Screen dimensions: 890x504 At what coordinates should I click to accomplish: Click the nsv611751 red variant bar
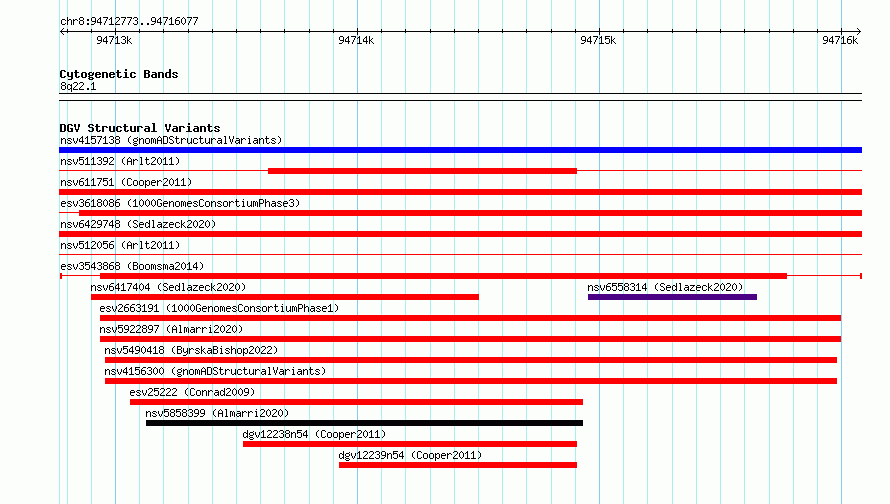click(x=460, y=192)
